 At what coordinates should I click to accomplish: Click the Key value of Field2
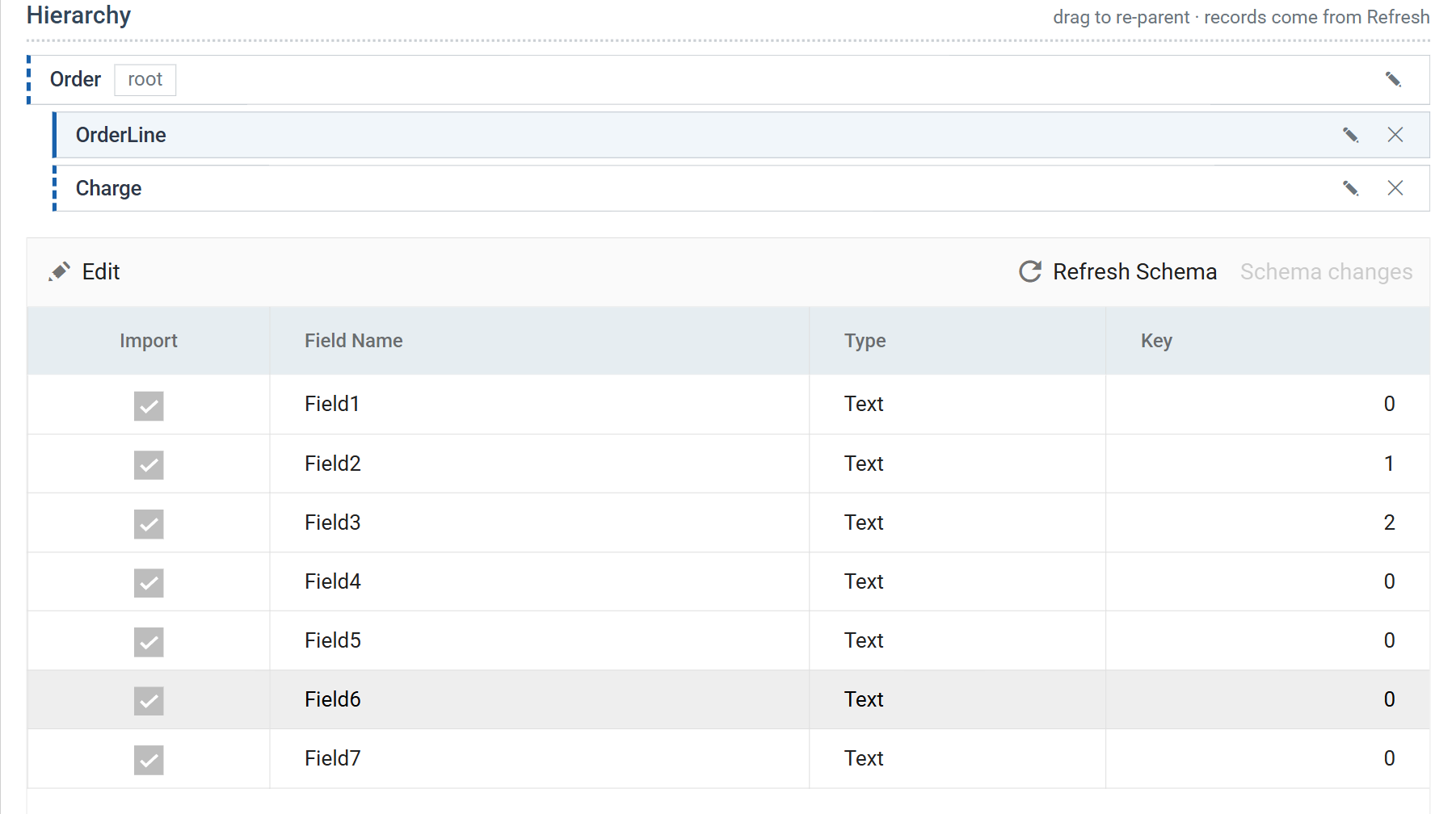click(x=1389, y=464)
